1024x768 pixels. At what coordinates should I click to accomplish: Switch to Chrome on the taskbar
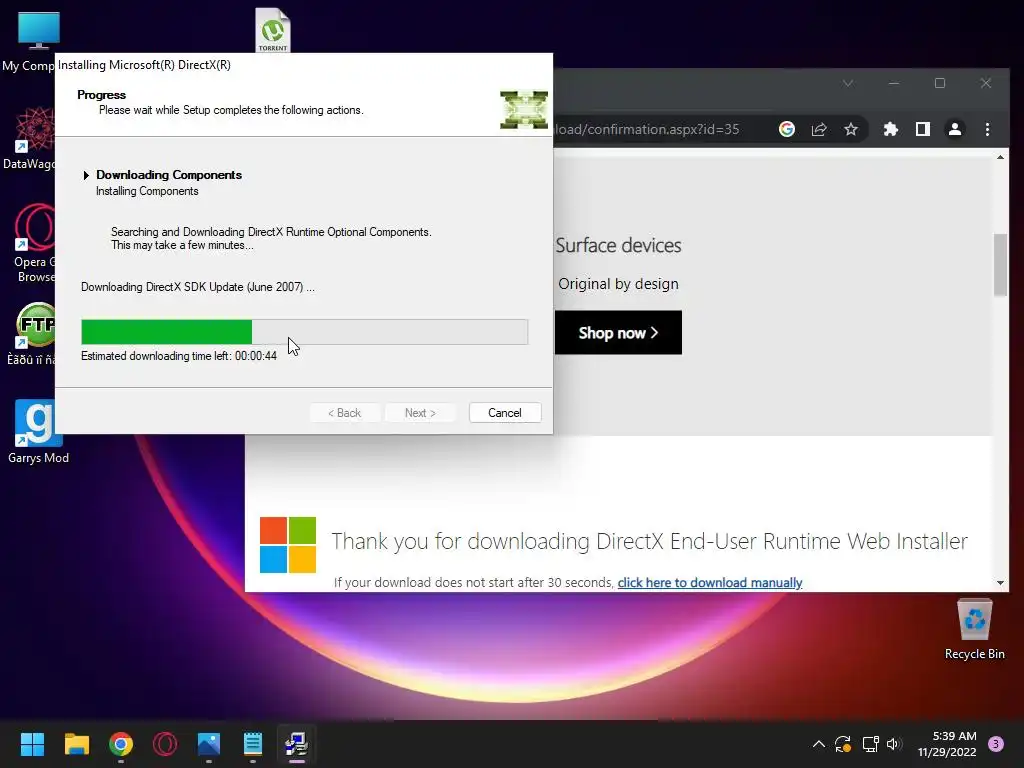[x=121, y=744]
